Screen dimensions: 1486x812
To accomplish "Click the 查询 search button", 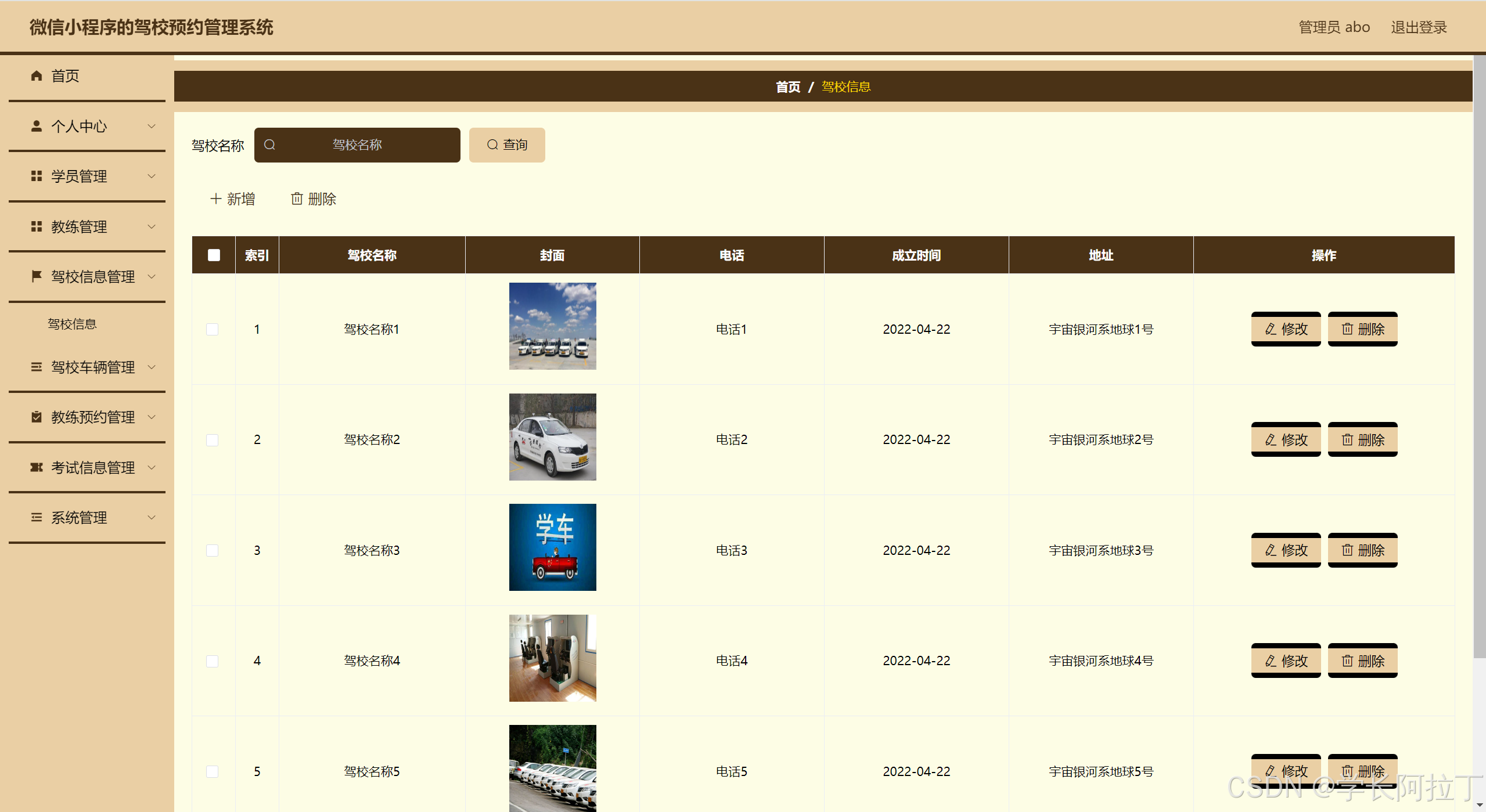I will (x=507, y=145).
